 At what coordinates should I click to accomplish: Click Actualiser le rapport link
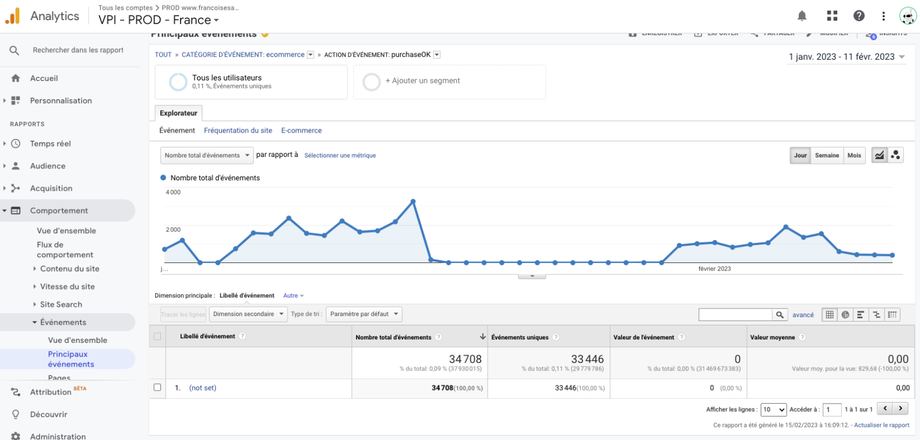pyautogui.click(x=881, y=425)
